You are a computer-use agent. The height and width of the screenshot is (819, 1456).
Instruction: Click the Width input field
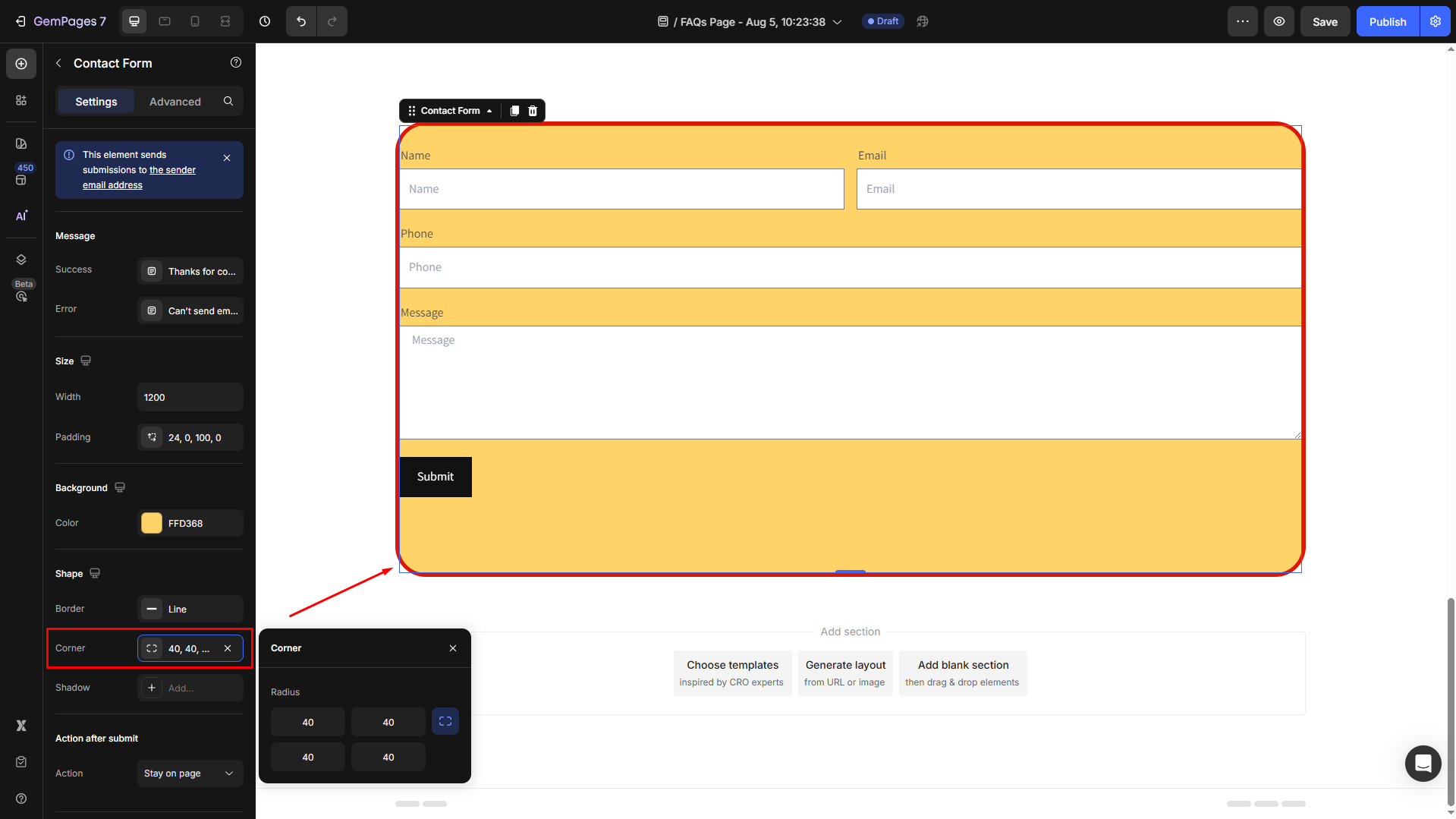(x=190, y=397)
